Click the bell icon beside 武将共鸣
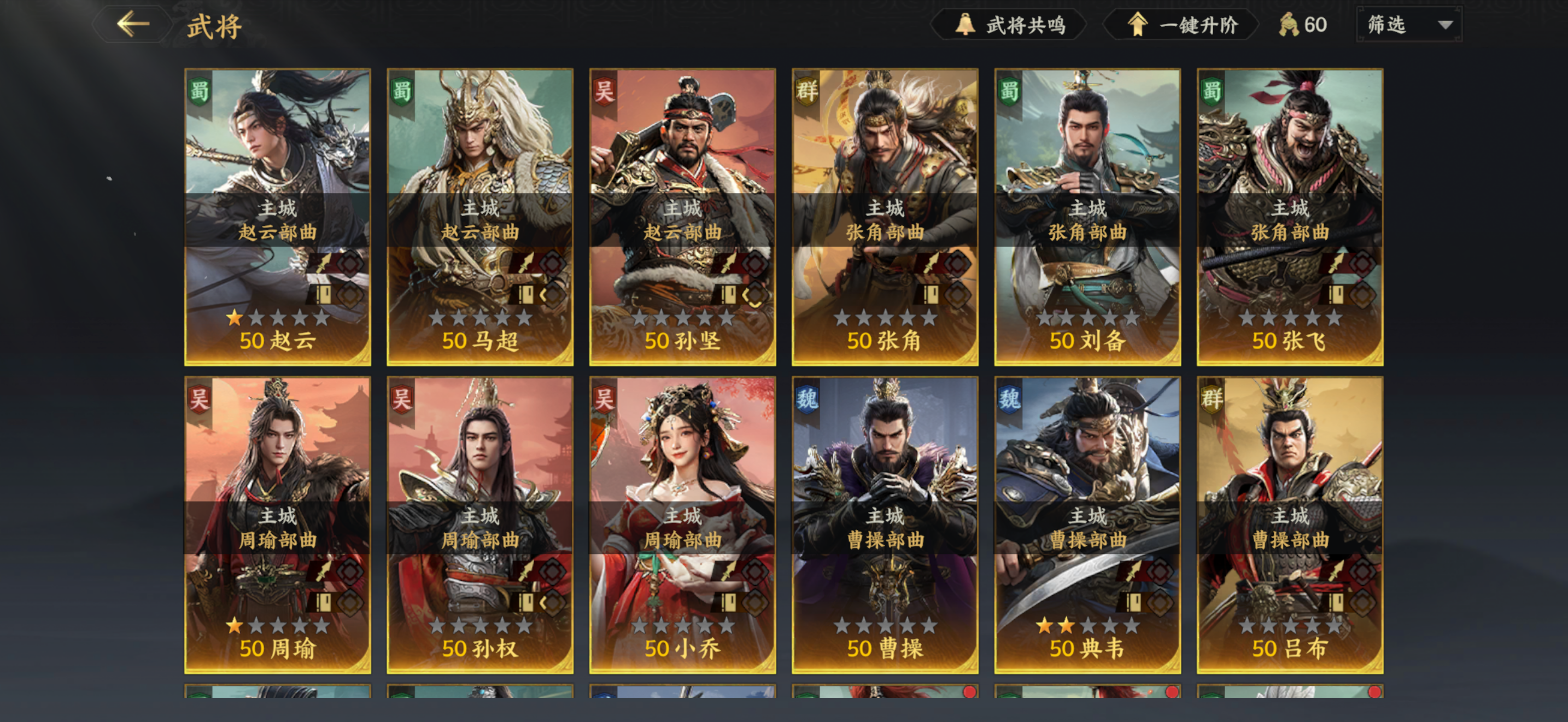The image size is (1568, 722). pos(965,25)
